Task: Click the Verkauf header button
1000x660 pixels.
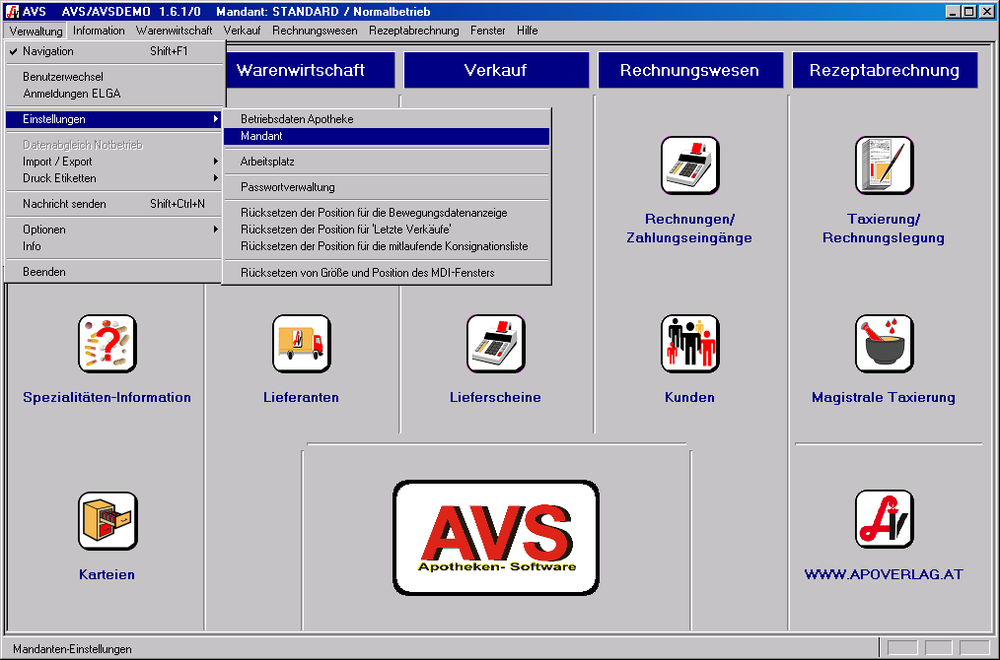Action: tap(495, 70)
